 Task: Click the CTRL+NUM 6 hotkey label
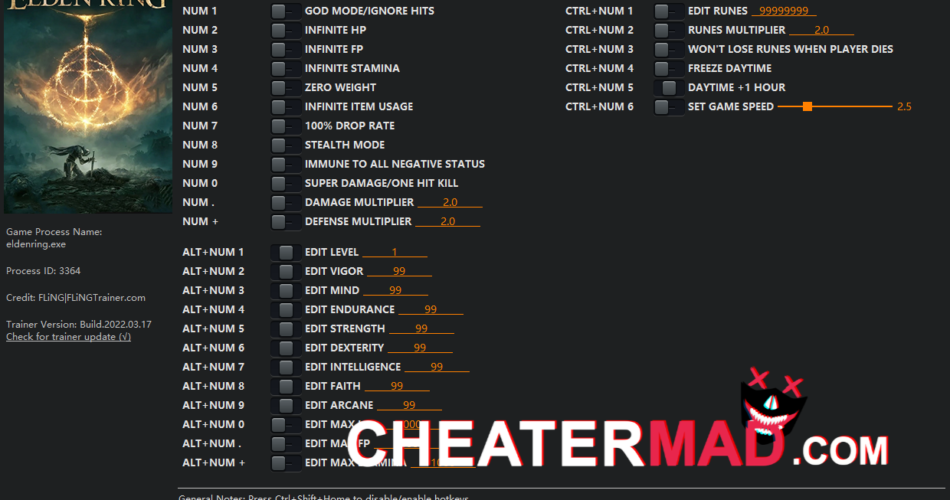pos(599,107)
